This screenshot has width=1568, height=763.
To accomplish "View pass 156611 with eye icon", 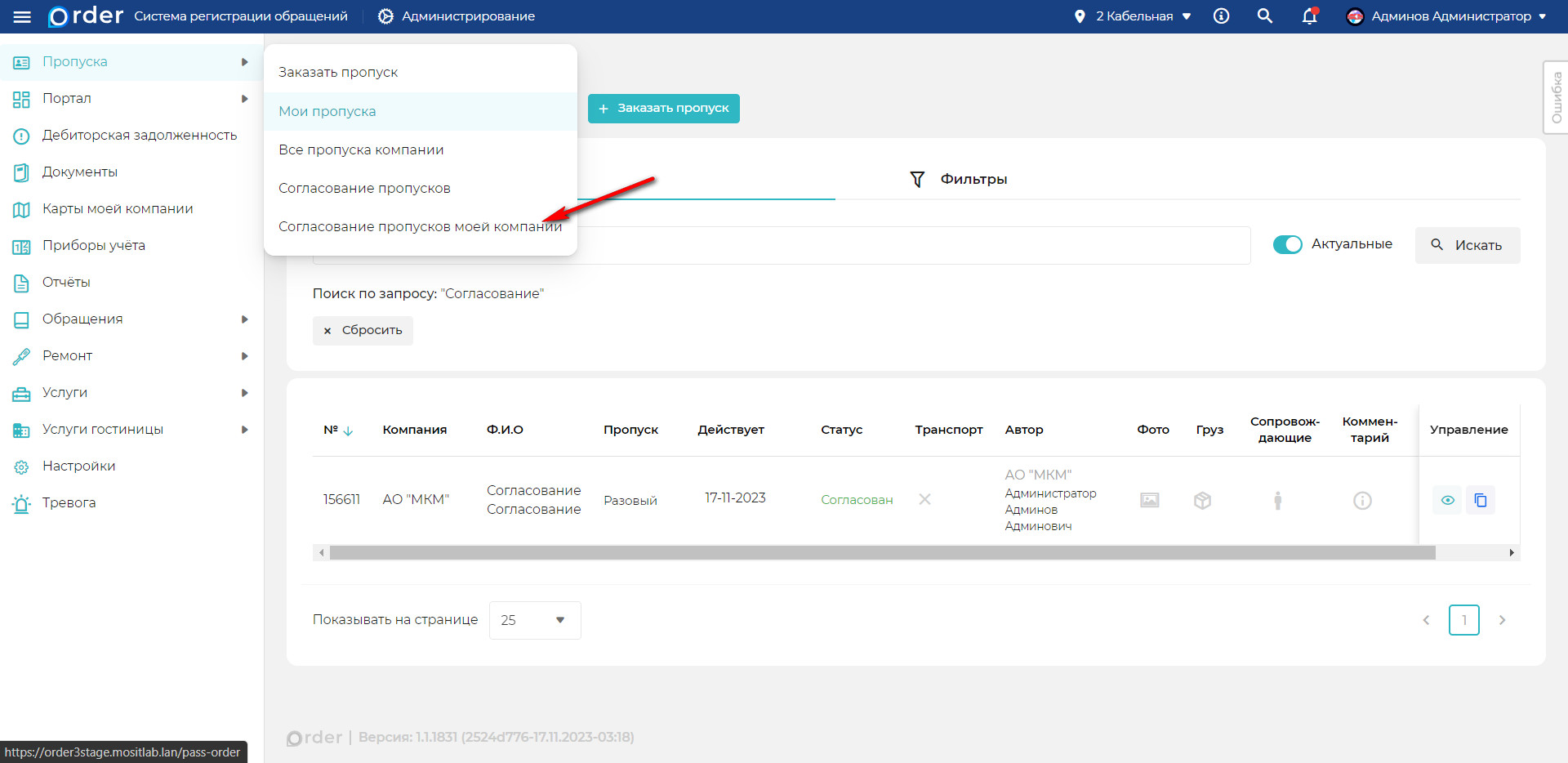I will (1447, 500).
